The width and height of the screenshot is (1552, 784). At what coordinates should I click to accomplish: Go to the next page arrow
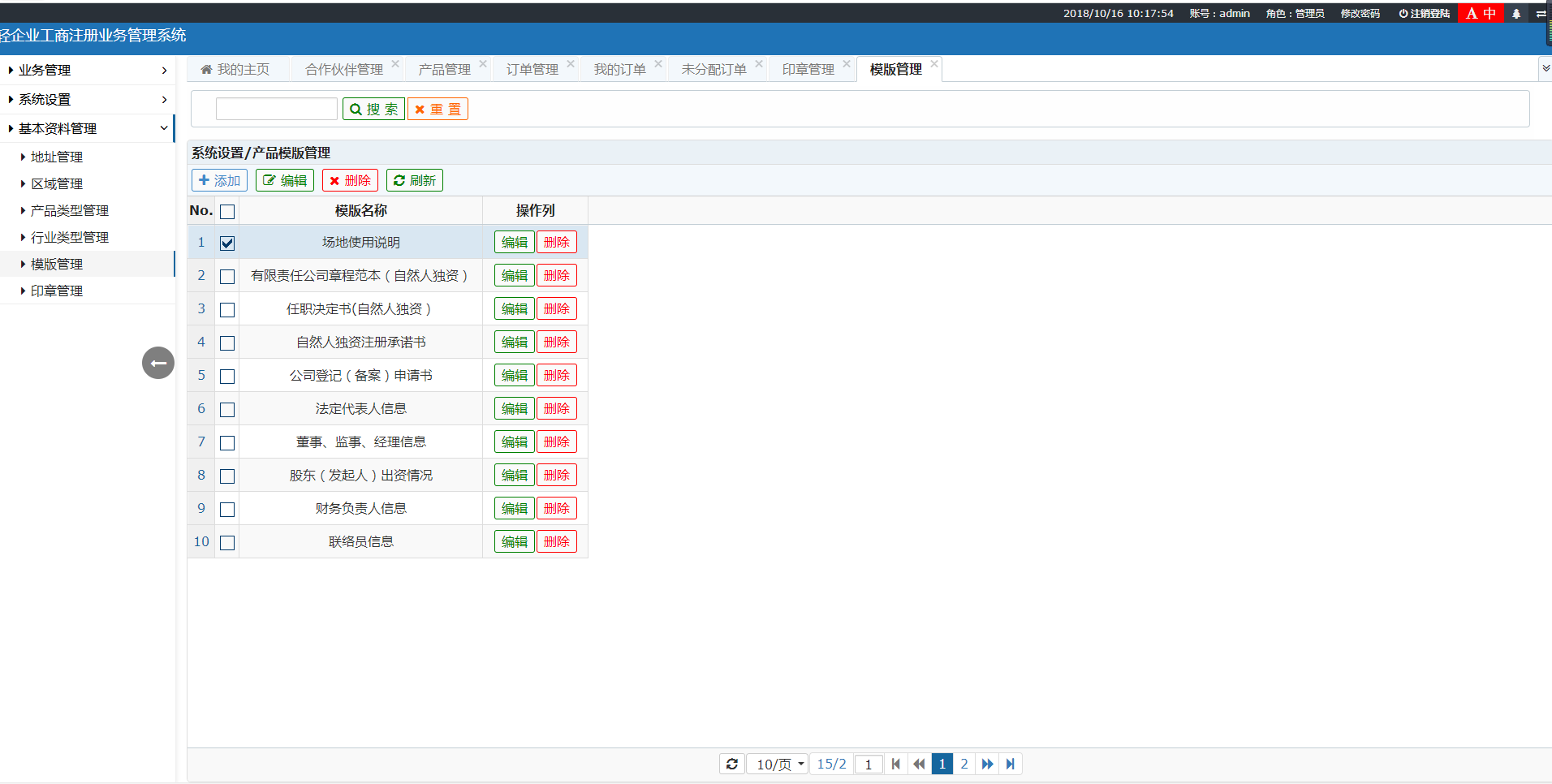click(987, 764)
